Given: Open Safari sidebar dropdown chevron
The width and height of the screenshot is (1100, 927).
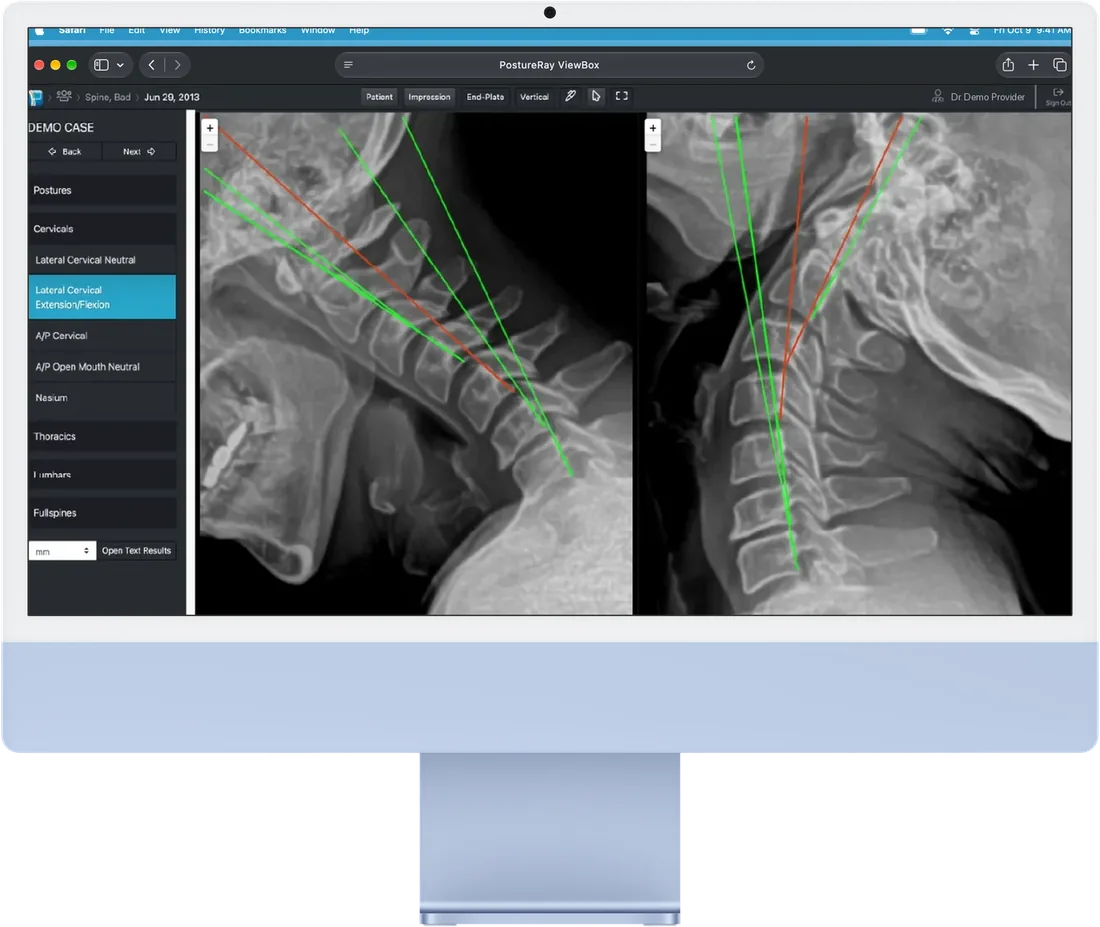Looking at the screenshot, I should (x=121, y=65).
